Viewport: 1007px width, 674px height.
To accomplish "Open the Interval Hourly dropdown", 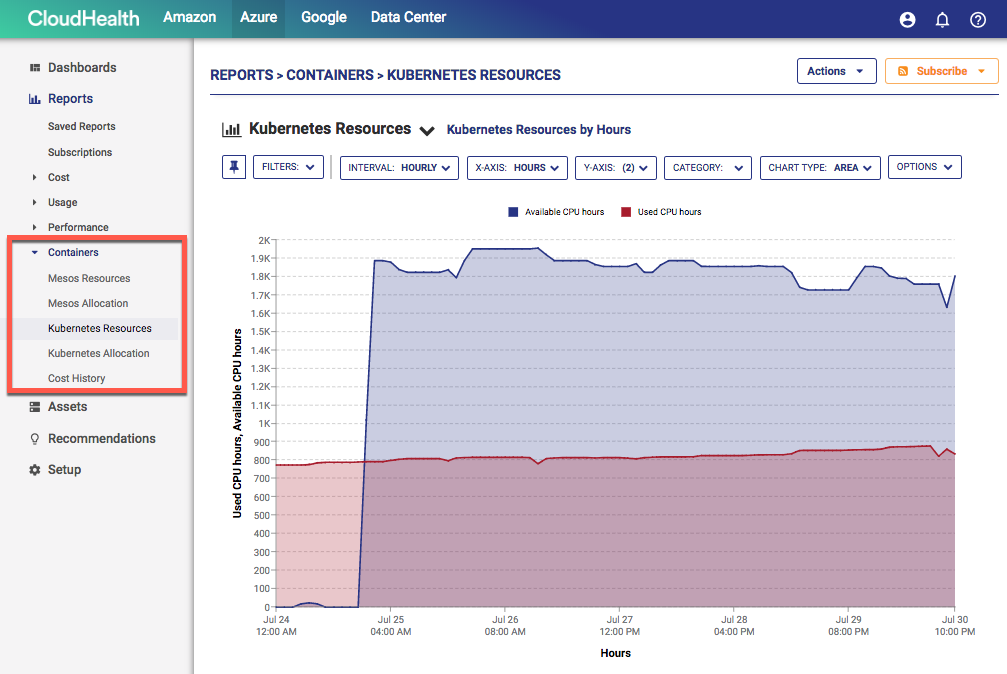I will tap(399, 168).
